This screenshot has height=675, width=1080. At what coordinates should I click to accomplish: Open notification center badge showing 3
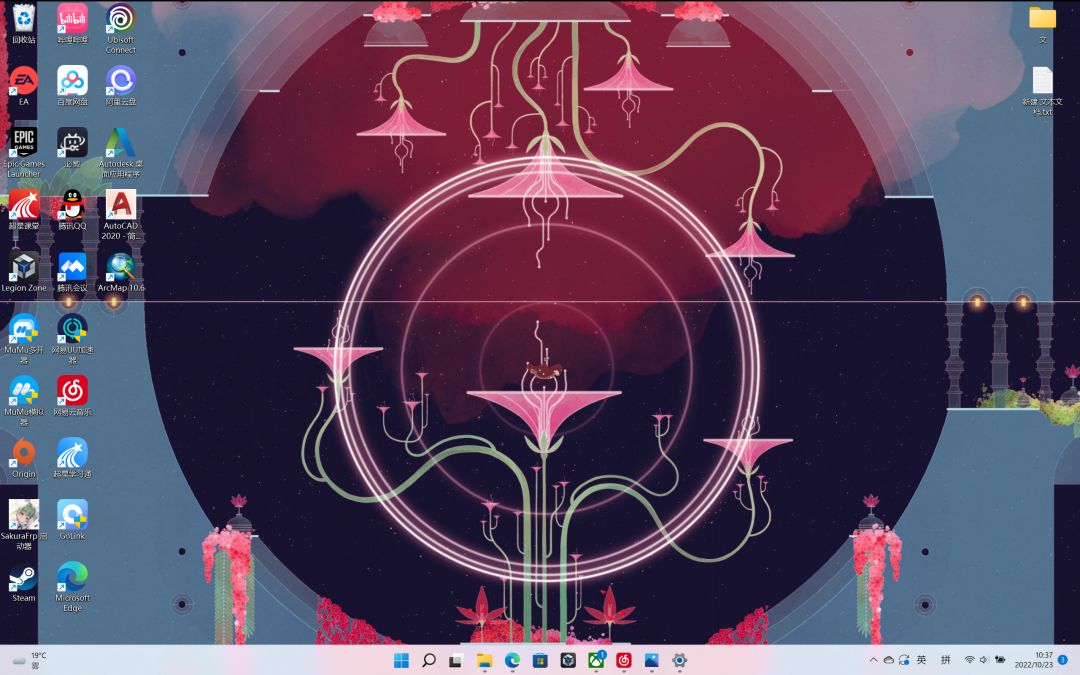click(x=1063, y=660)
